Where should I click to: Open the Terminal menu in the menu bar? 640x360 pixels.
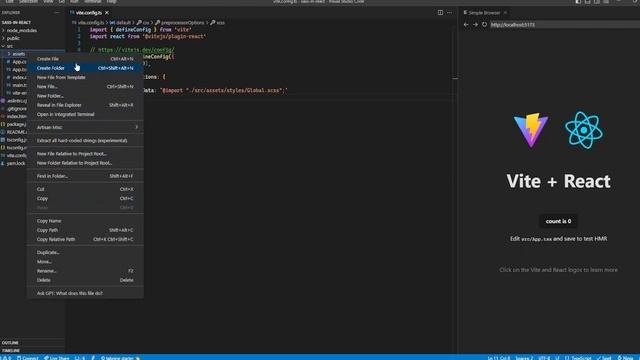(x=92, y=2)
